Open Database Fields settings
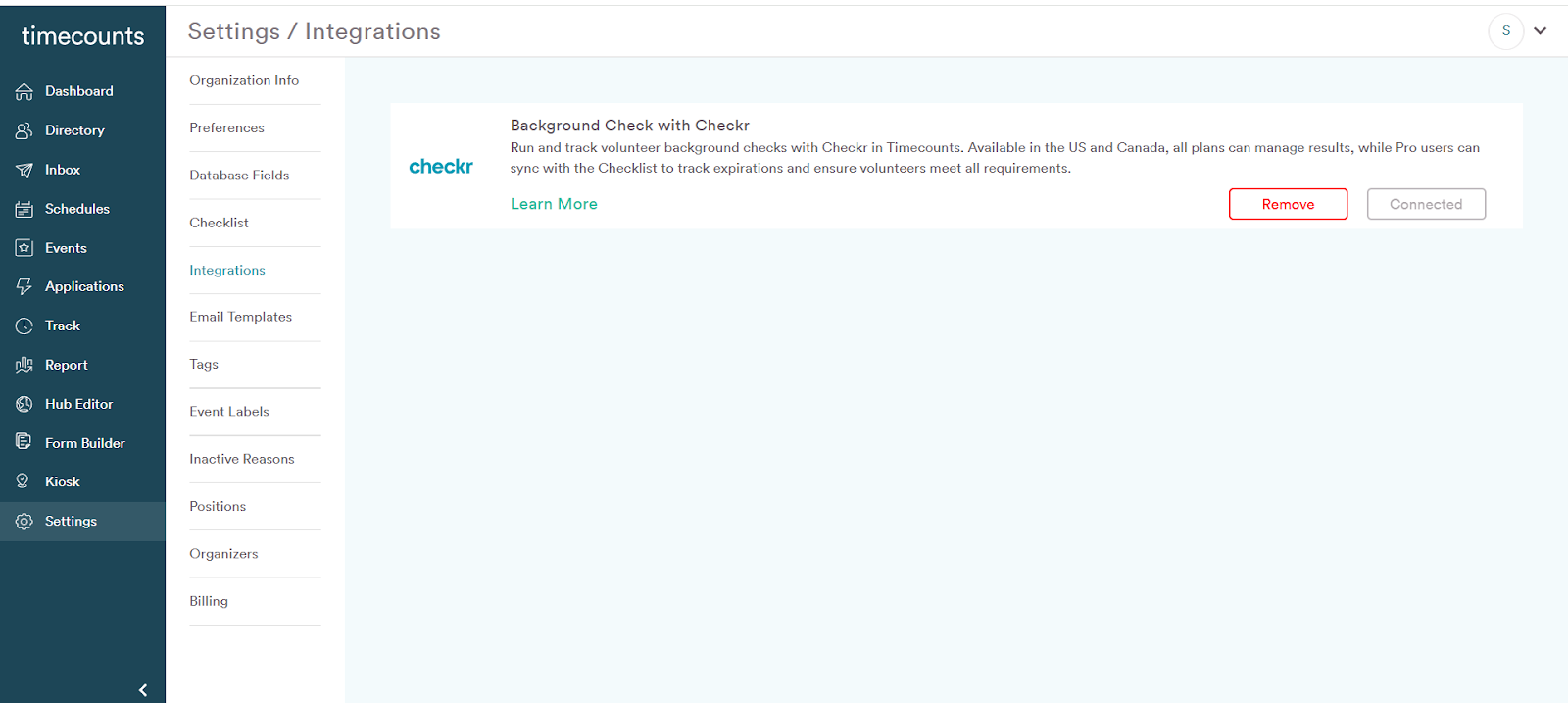The width and height of the screenshot is (1568, 703). 239,176
